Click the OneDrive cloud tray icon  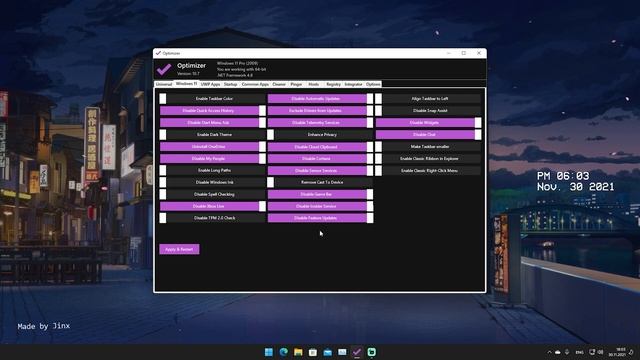point(558,352)
